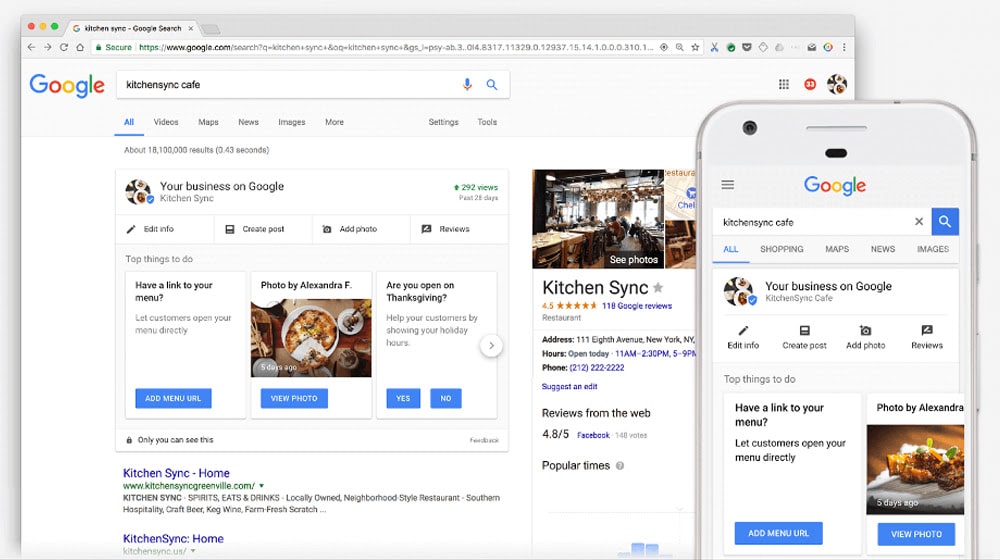Switch to the desktop Maps tab

point(208,122)
